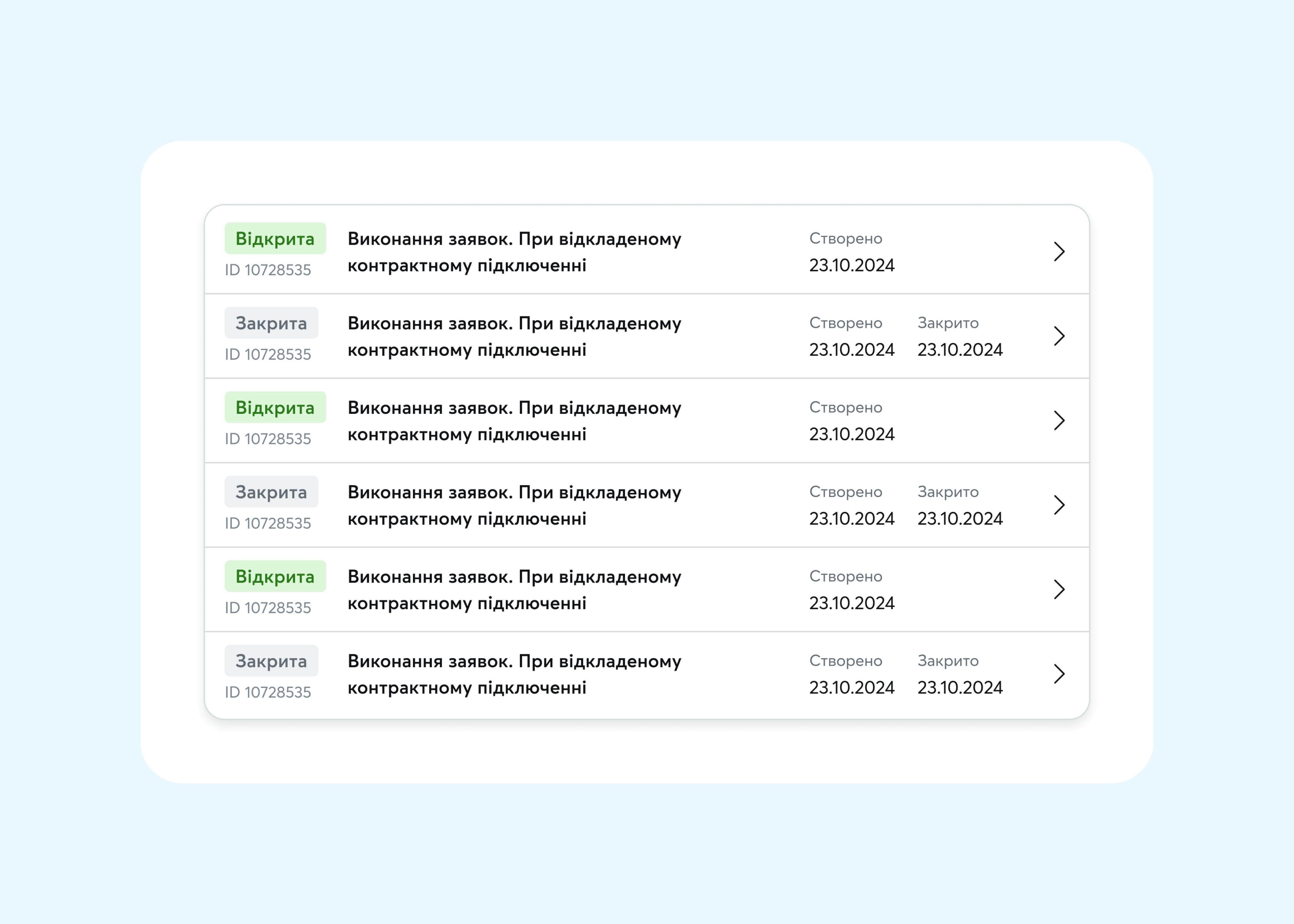Viewport: 1294px width, 924px height.
Task: Click the topmost green Відкрита status badge
Action: tap(275, 238)
